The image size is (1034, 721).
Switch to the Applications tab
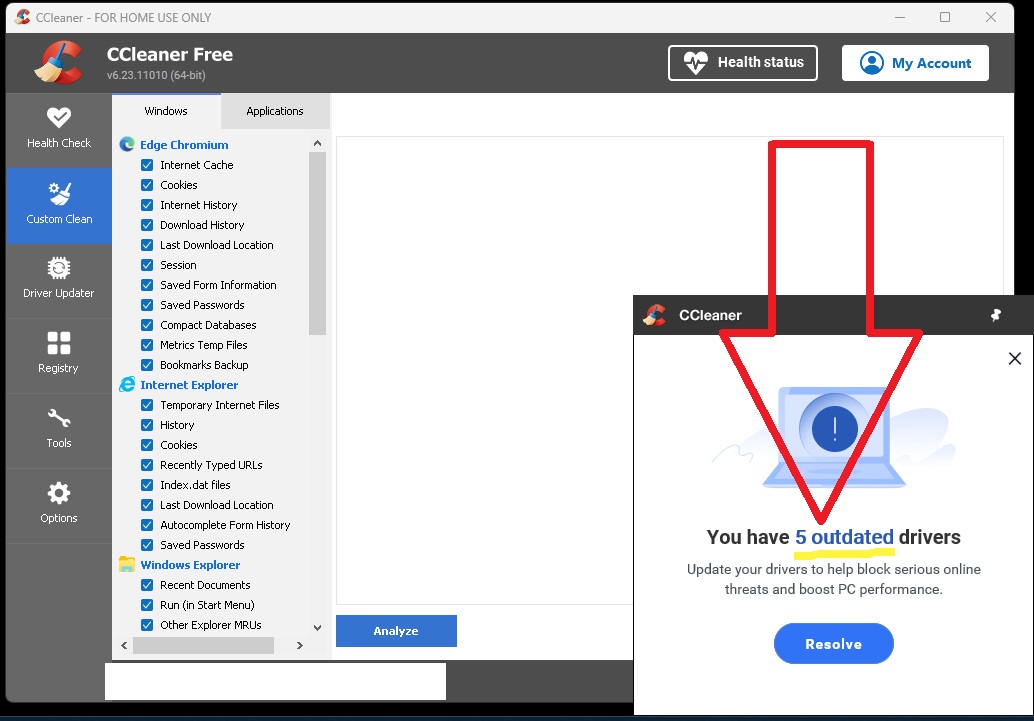pyautogui.click(x=275, y=111)
